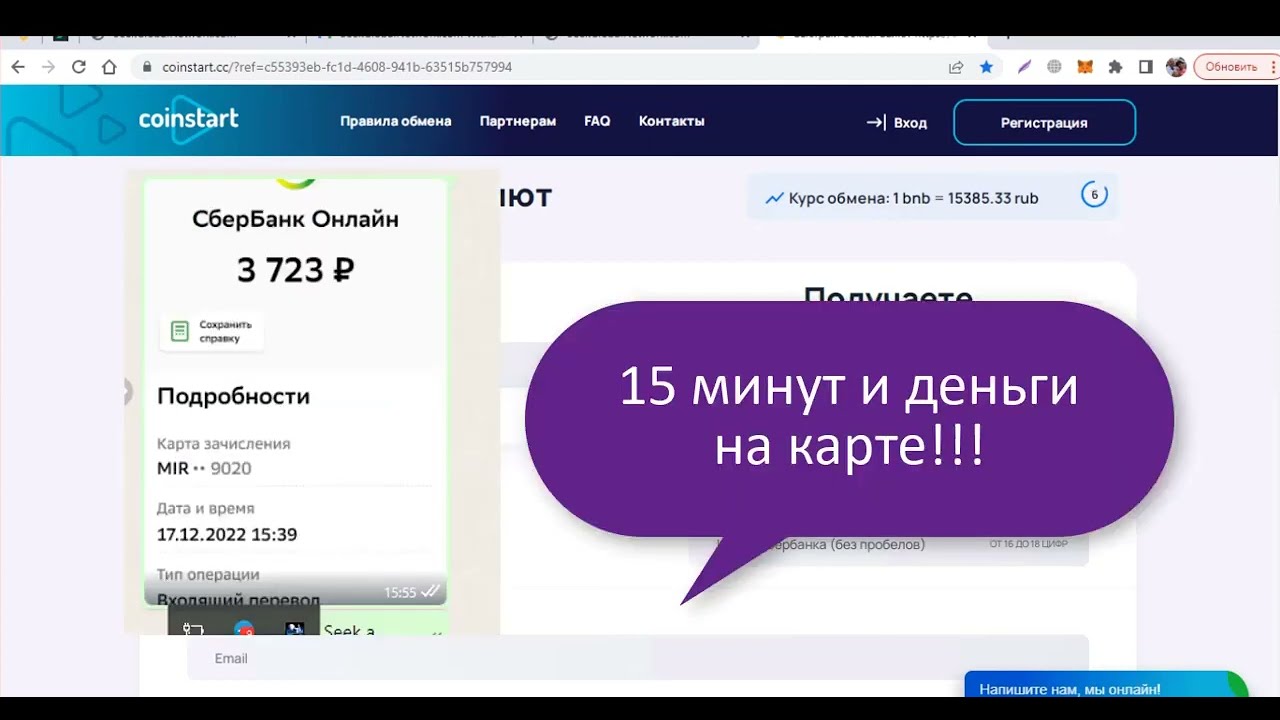Screen dimensions: 1280x720
Task: Click the trend chart icon beside Курс обмена
Action: tap(774, 198)
